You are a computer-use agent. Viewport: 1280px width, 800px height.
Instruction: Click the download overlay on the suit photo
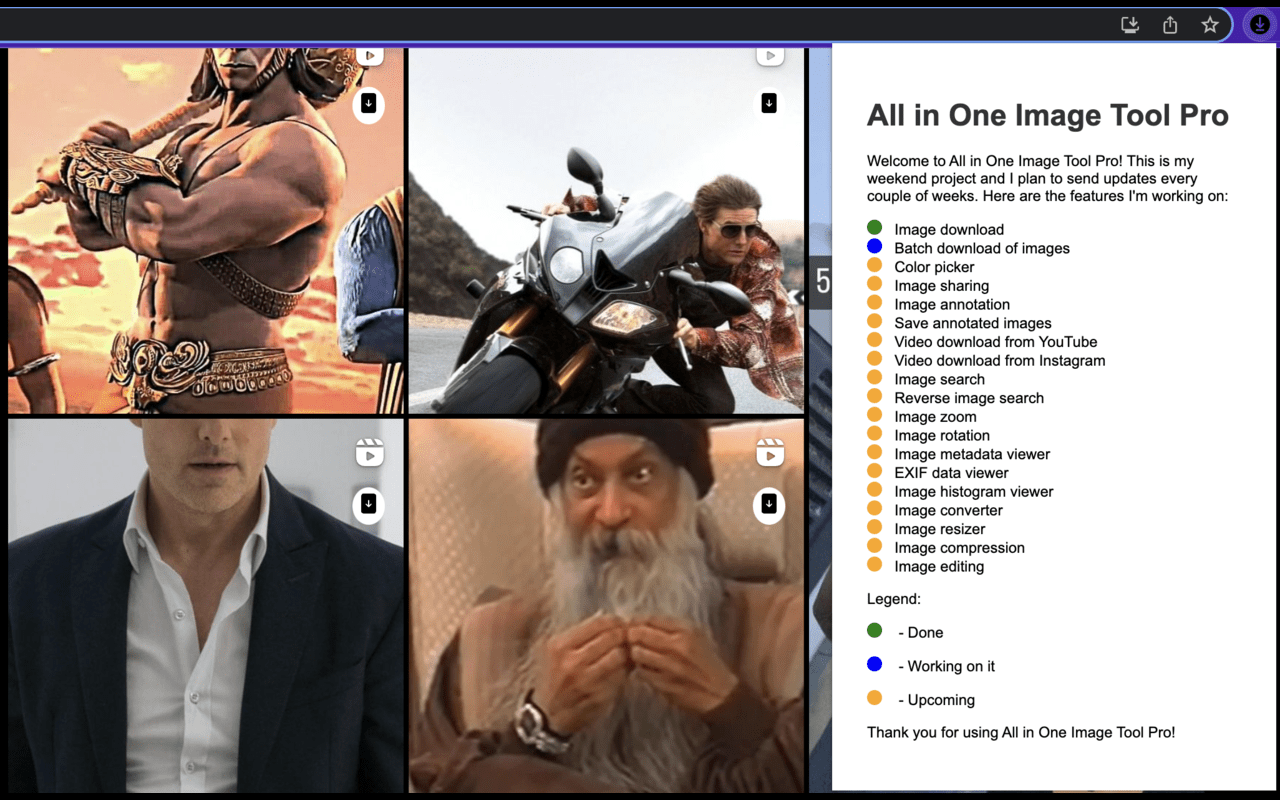click(368, 505)
